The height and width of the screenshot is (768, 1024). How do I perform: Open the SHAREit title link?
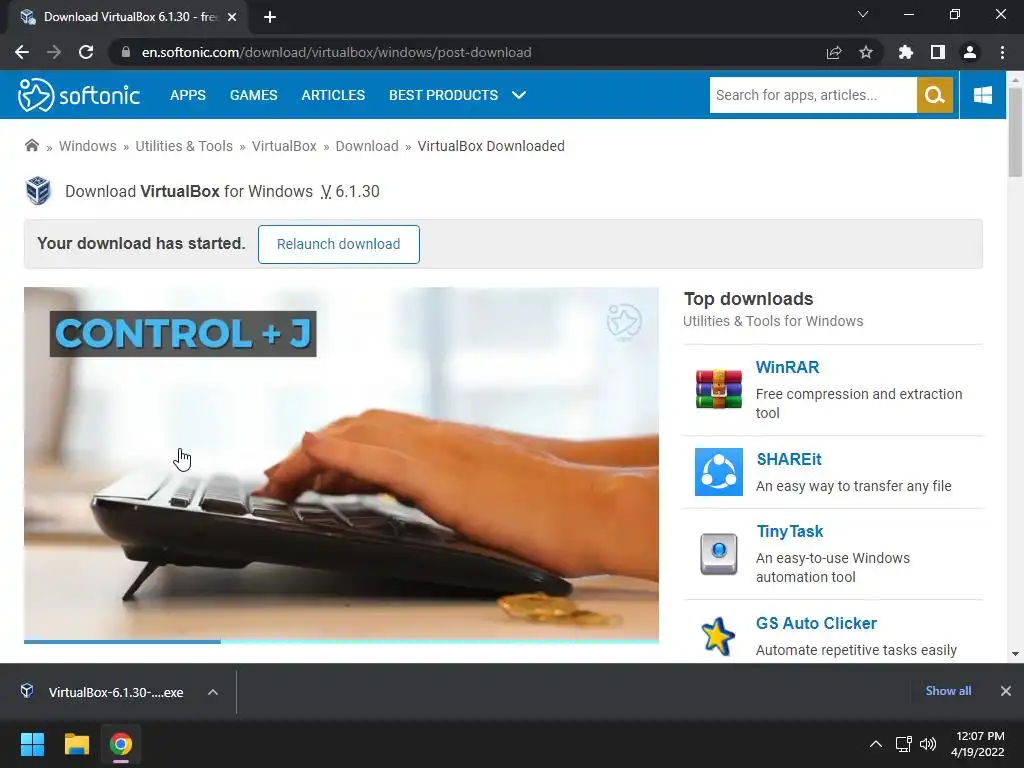click(789, 459)
